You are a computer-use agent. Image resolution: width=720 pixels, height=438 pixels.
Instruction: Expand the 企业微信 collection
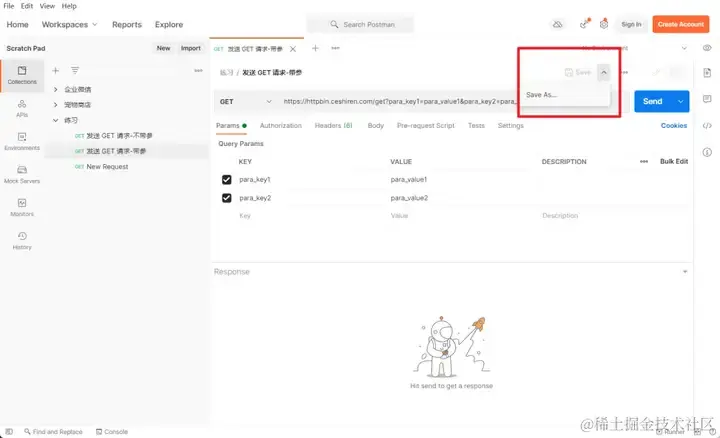click(56, 89)
